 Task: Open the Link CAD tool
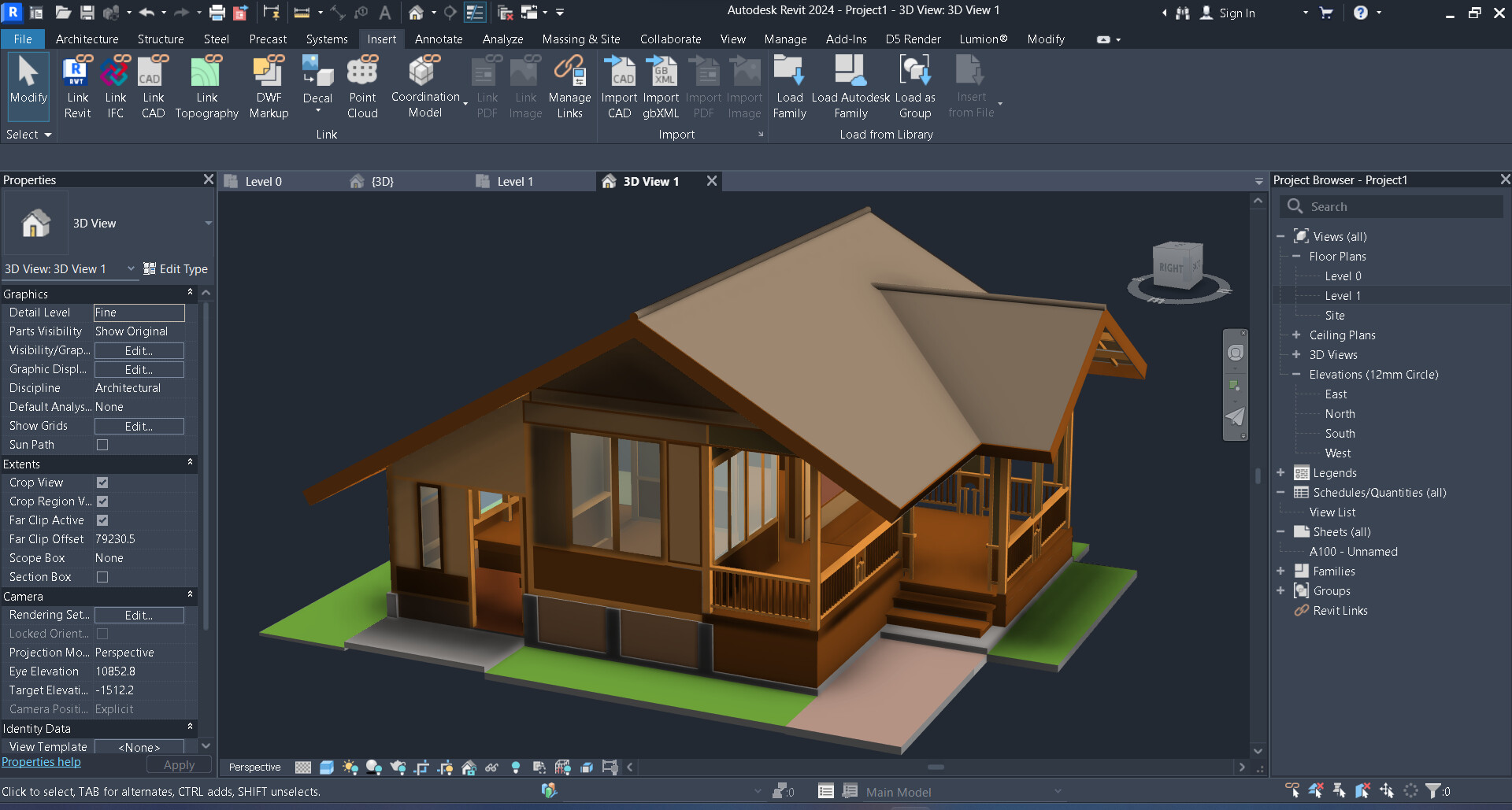[x=153, y=87]
